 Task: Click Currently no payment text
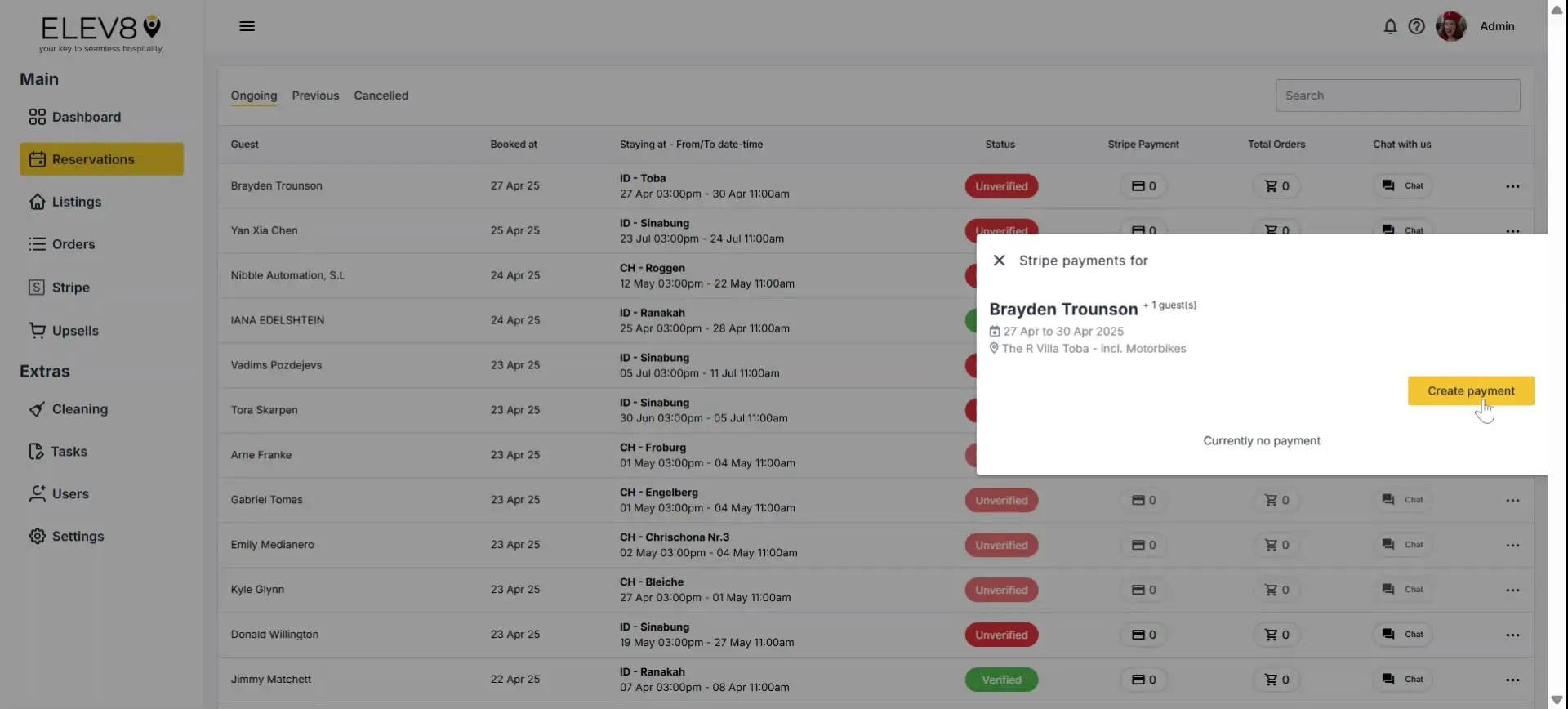click(1261, 440)
